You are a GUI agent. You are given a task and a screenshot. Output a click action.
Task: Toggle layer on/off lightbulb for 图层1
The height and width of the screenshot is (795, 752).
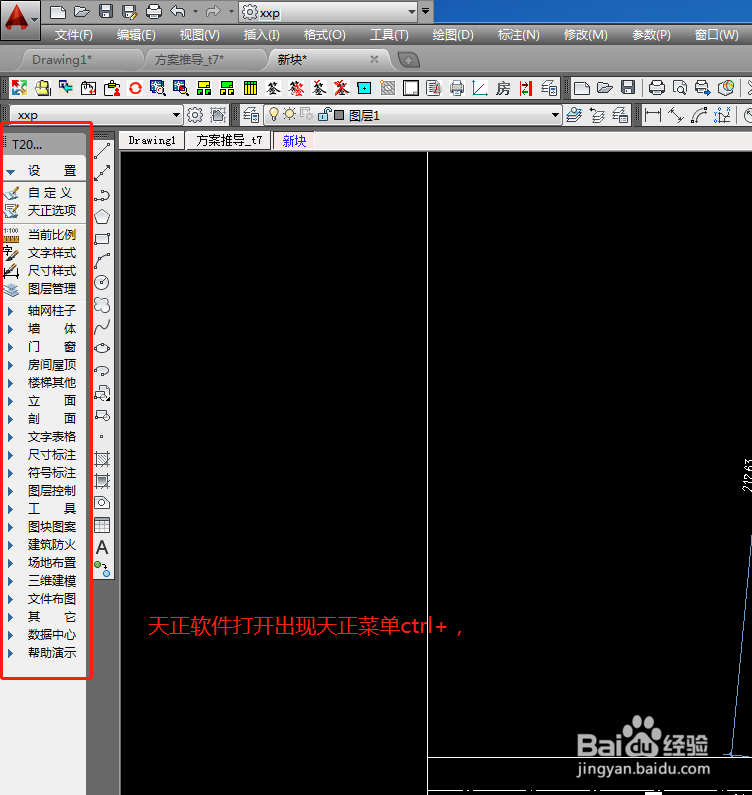click(274, 115)
